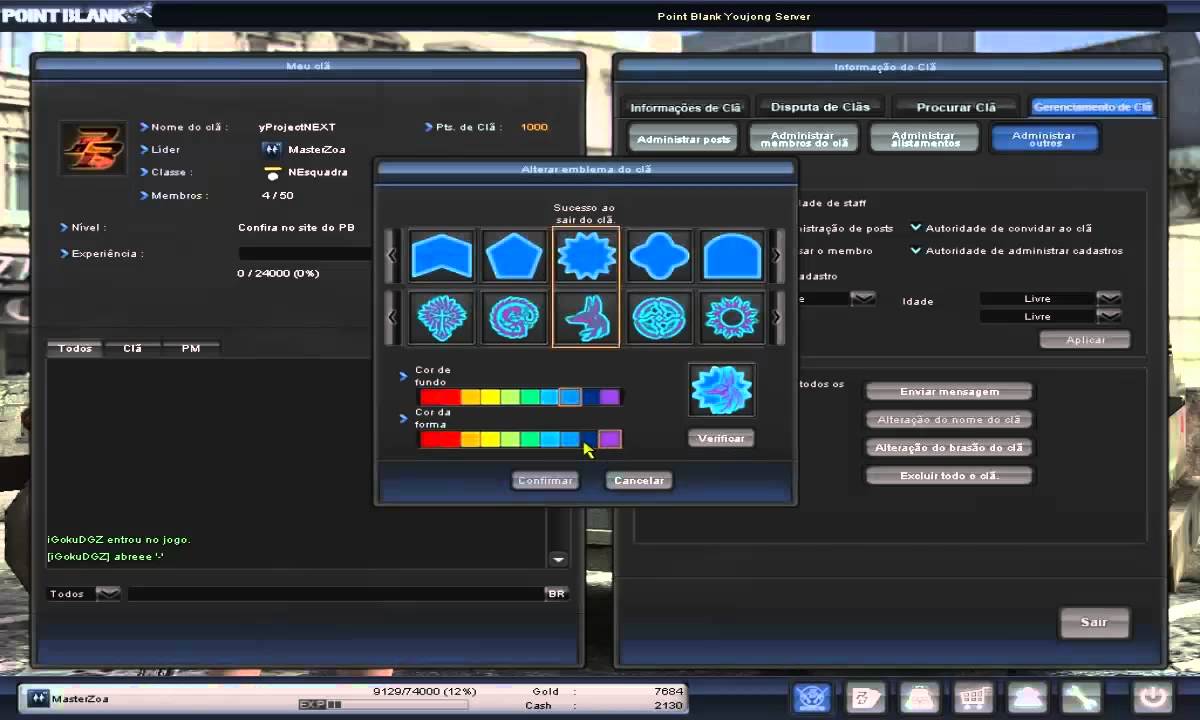Screen dimensions: 1200x720
Task: Choose purple in Cor de fundo row
Action: [610, 397]
